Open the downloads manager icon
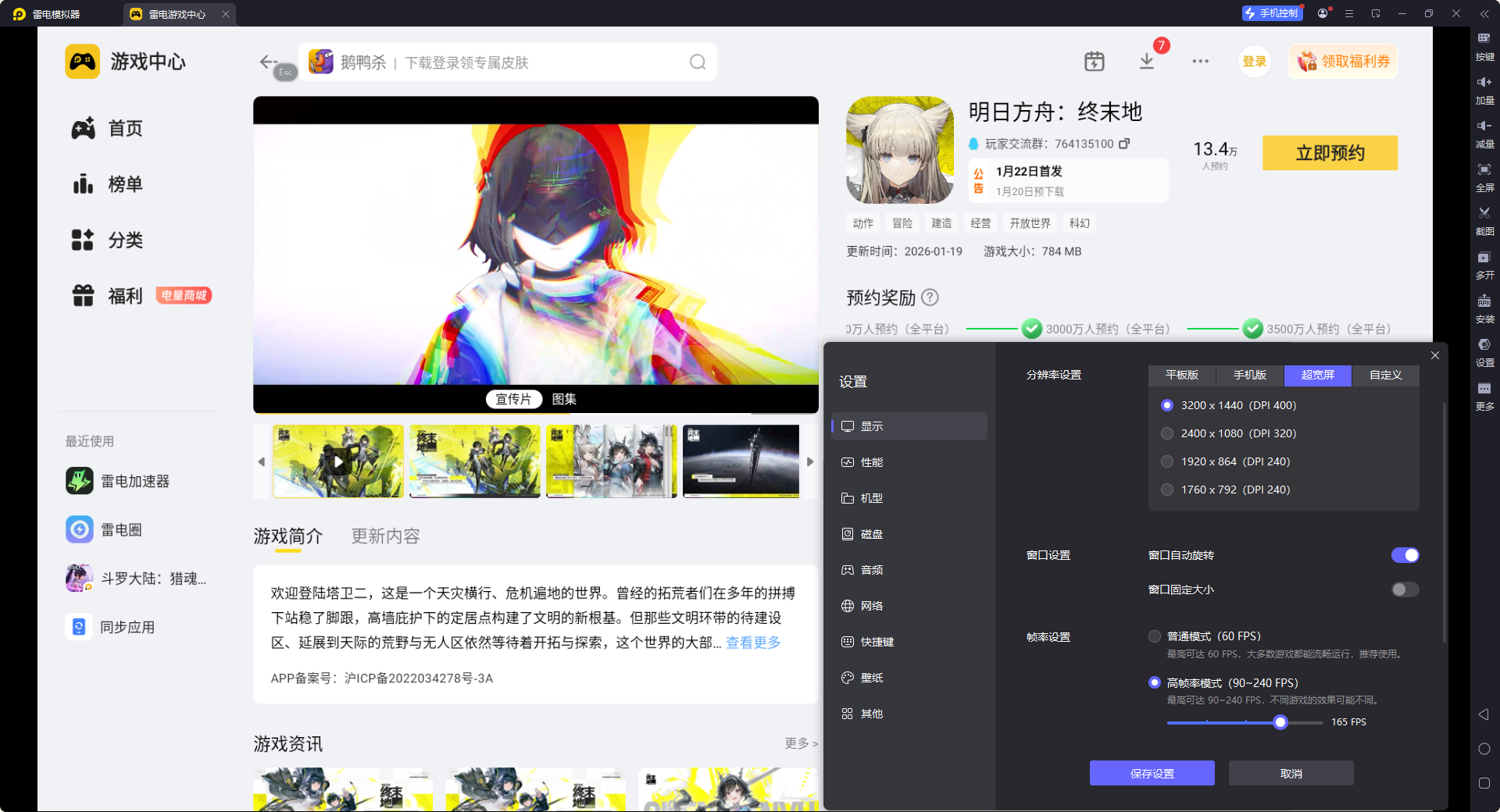This screenshot has width=1500, height=812. (x=1147, y=61)
